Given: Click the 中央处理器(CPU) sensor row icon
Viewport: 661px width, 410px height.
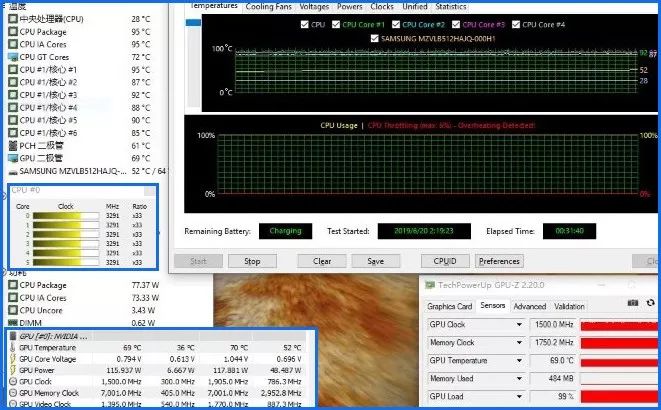Looking at the screenshot, I should click(13, 19).
